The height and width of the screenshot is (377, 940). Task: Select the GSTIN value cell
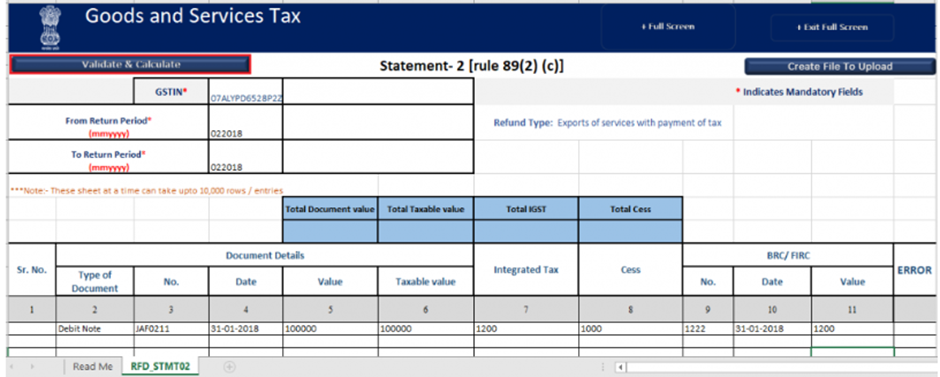click(x=246, y=92)
